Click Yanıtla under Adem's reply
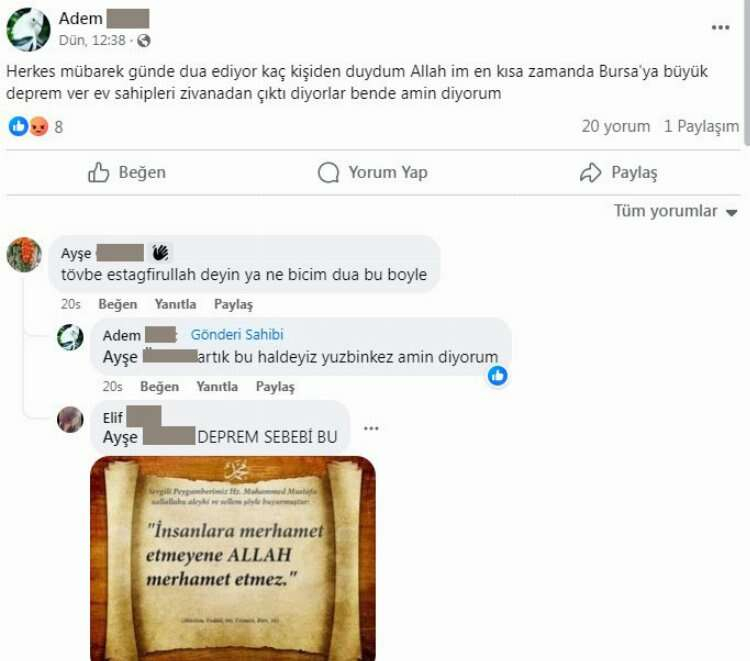 coord(217,386)
